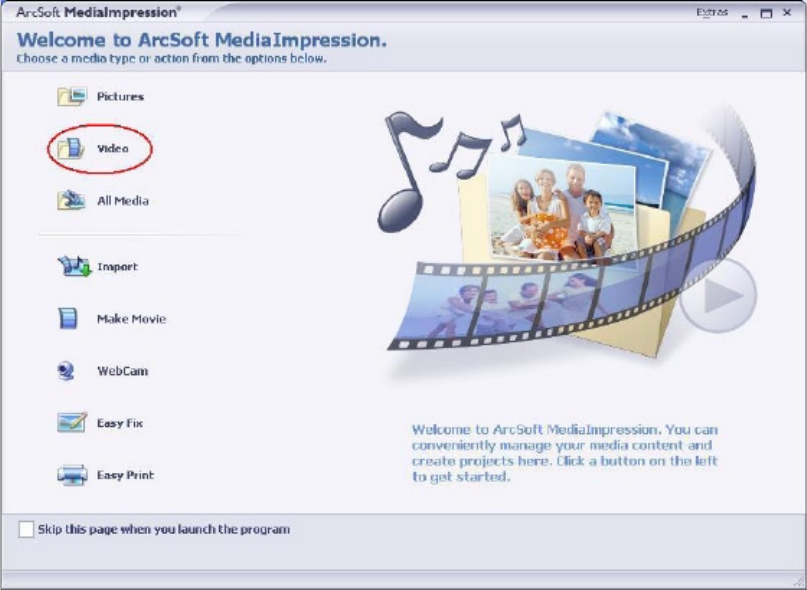Click the Make Movie label

131,319
